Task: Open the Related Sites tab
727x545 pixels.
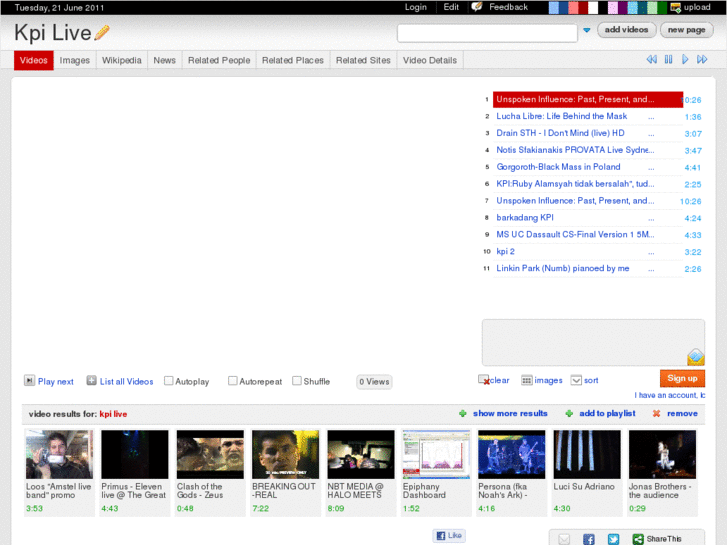Action: point(363,60)
